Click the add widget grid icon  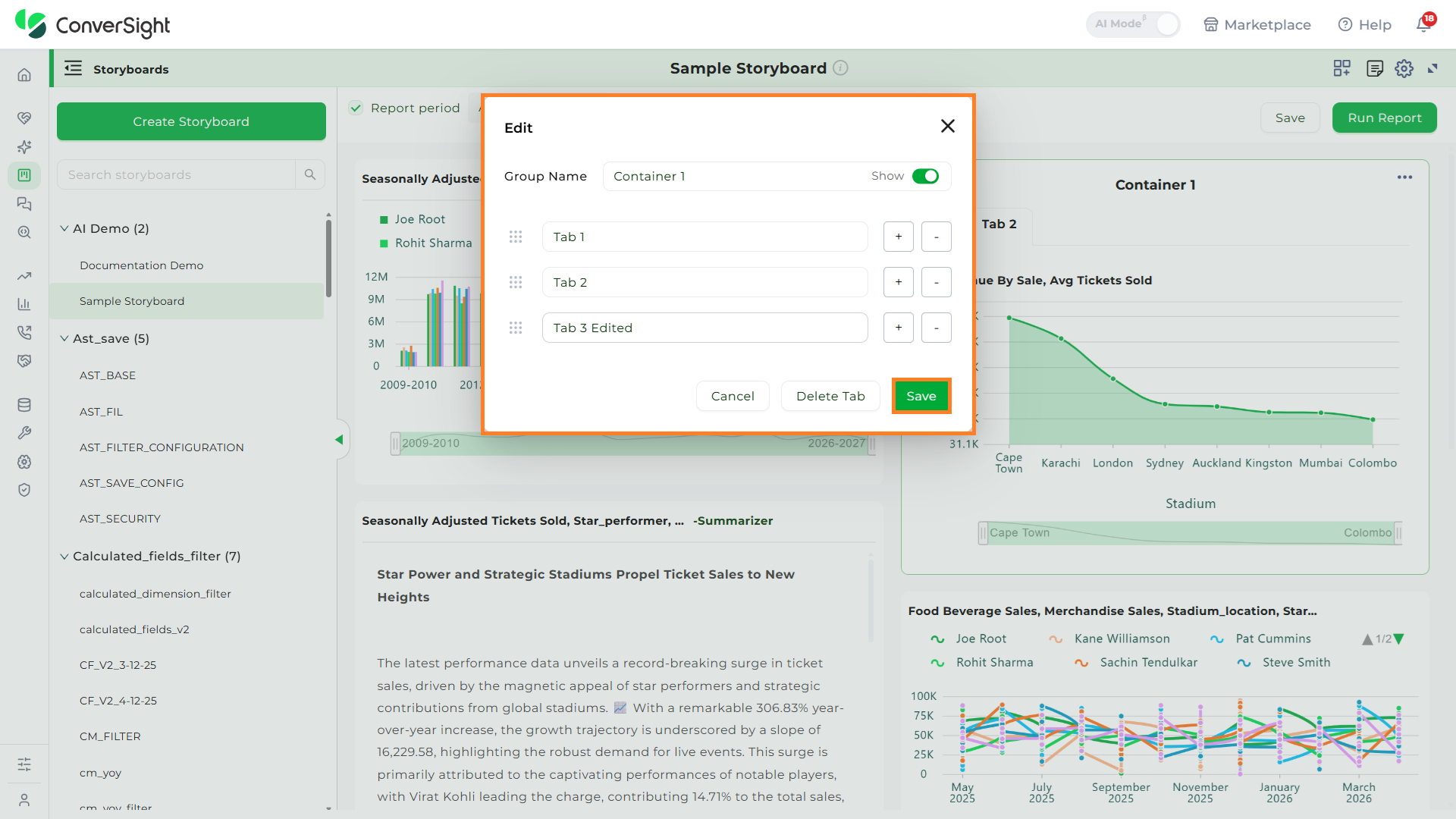tap(1341, 69)
